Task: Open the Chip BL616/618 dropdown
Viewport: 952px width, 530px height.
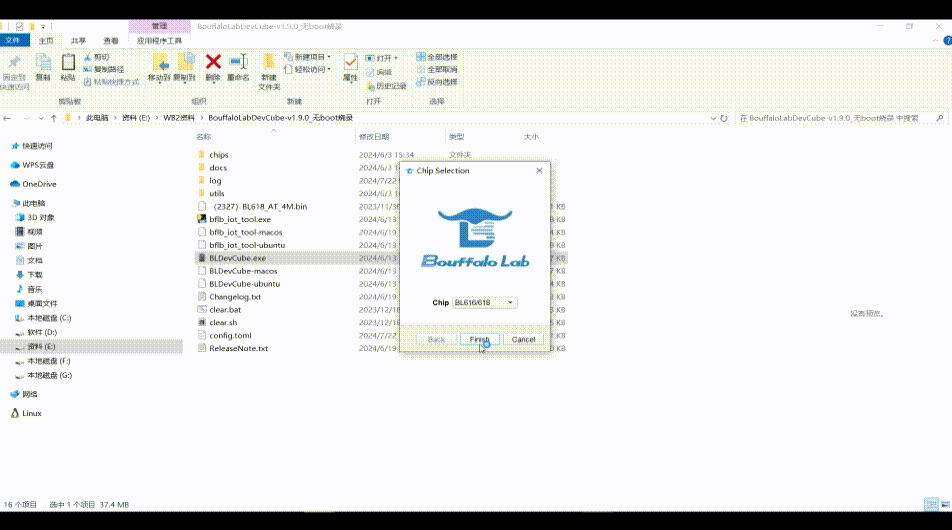Action: tap(484, 302)
